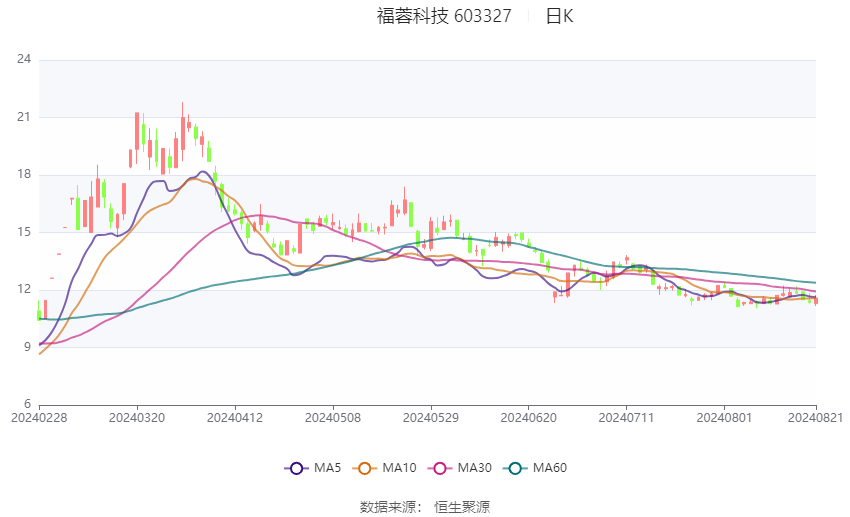Click the teal MA60 legend circle icon
850x517 pixels.
[516, 468]
